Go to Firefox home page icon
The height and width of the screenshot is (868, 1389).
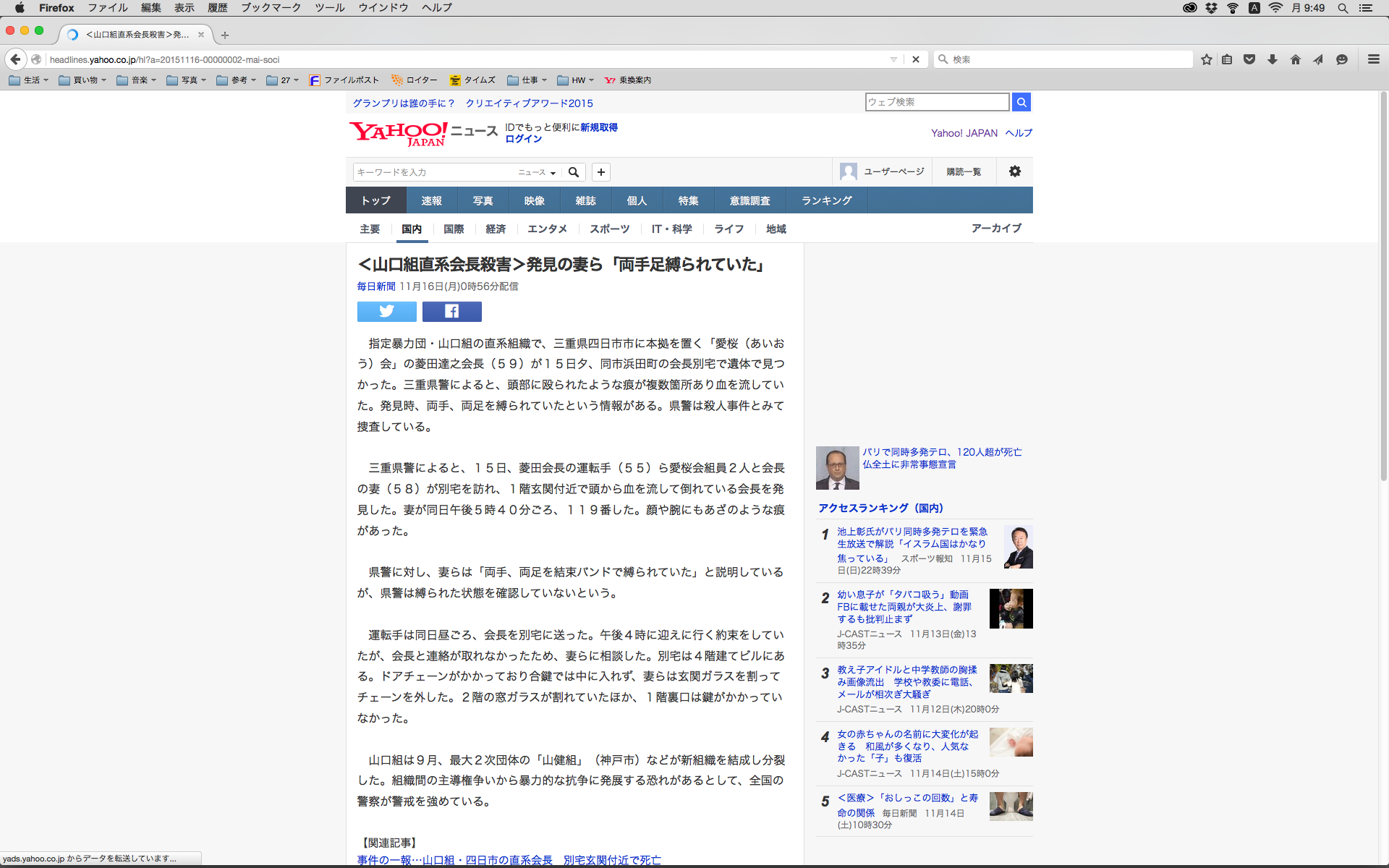pyautogui.click(x=1295, y=59)
